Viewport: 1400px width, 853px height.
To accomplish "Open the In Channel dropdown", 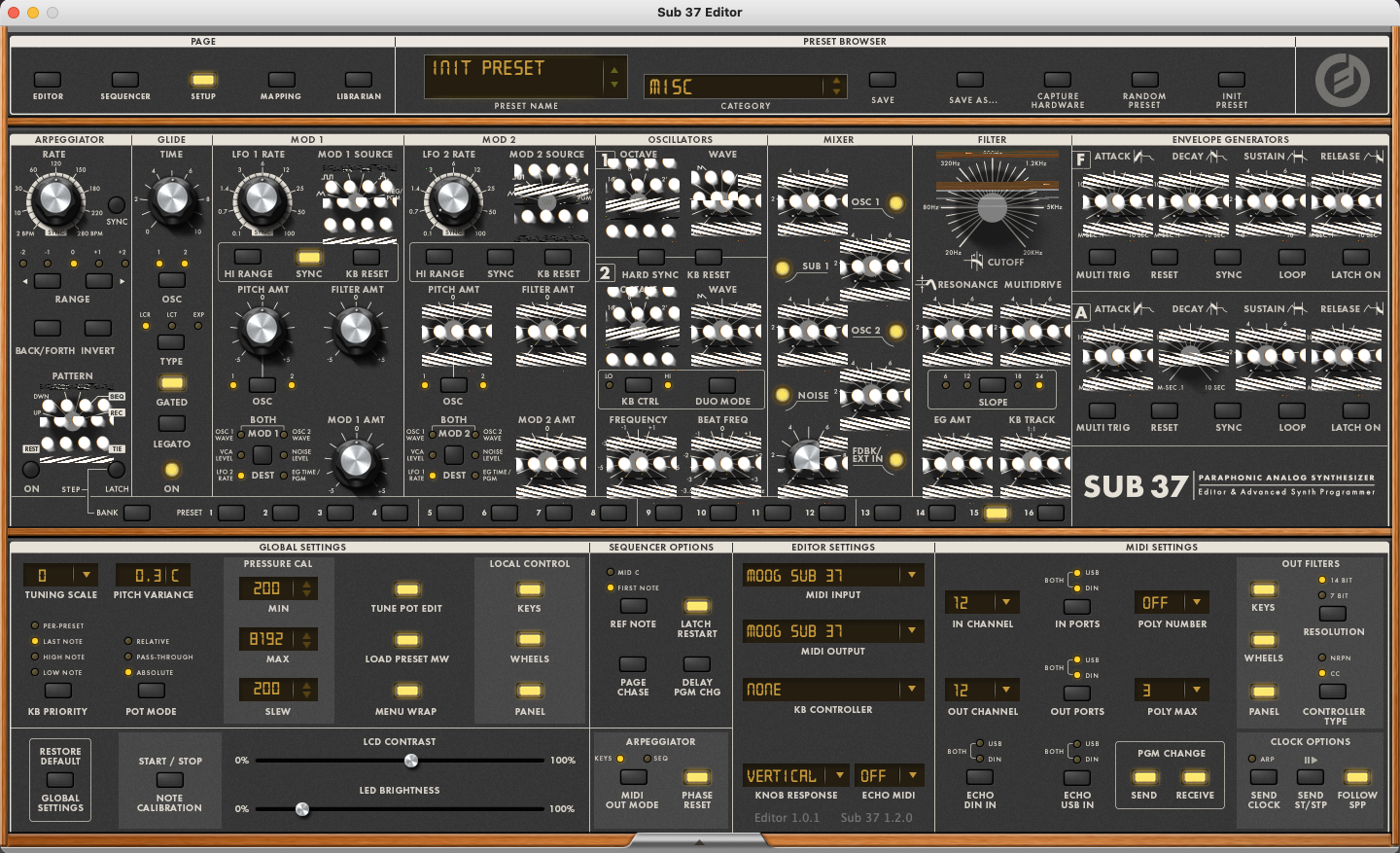I will [x=1005, y=603].
